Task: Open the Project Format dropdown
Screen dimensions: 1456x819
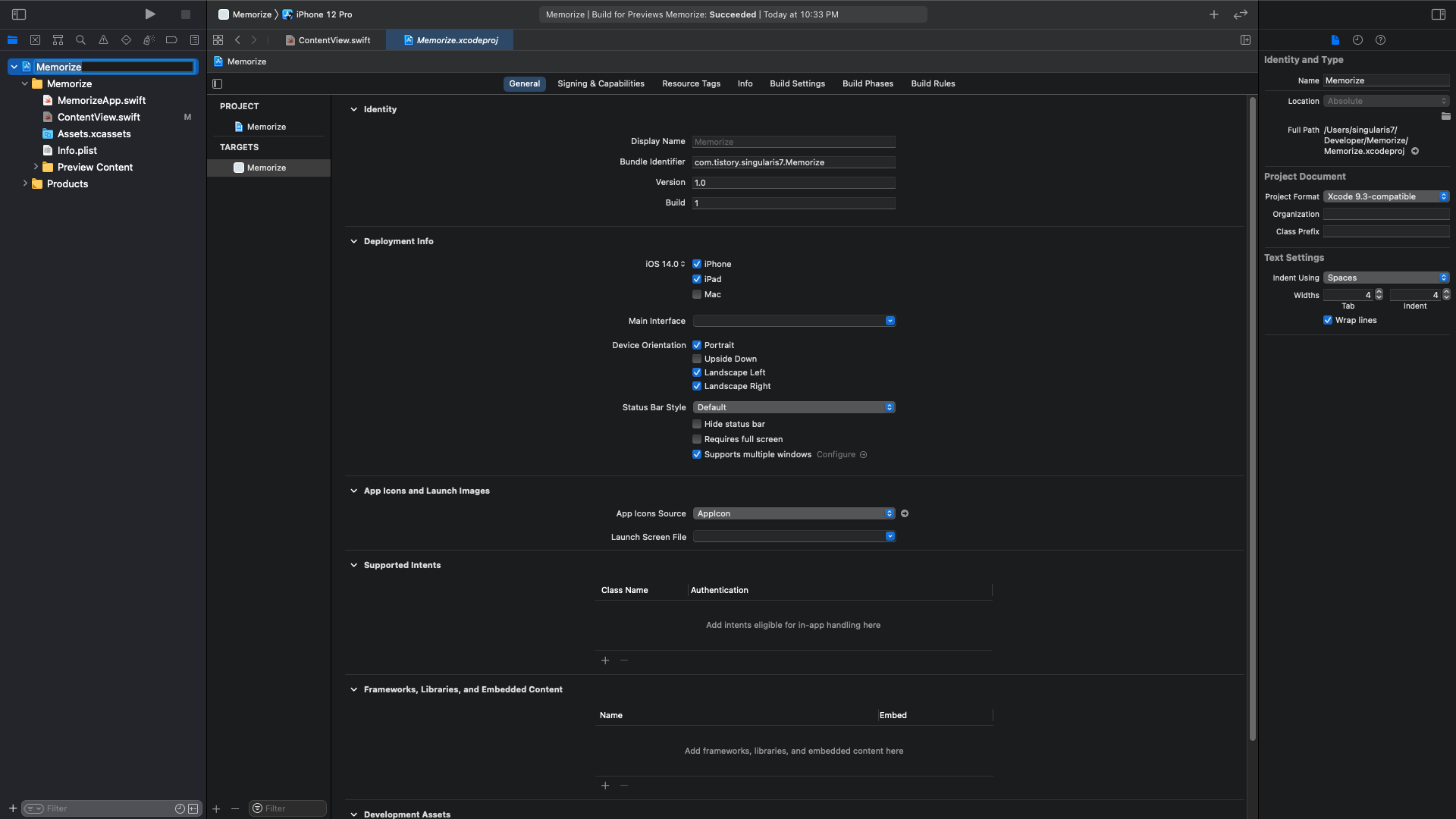Action: (1385, 197)
